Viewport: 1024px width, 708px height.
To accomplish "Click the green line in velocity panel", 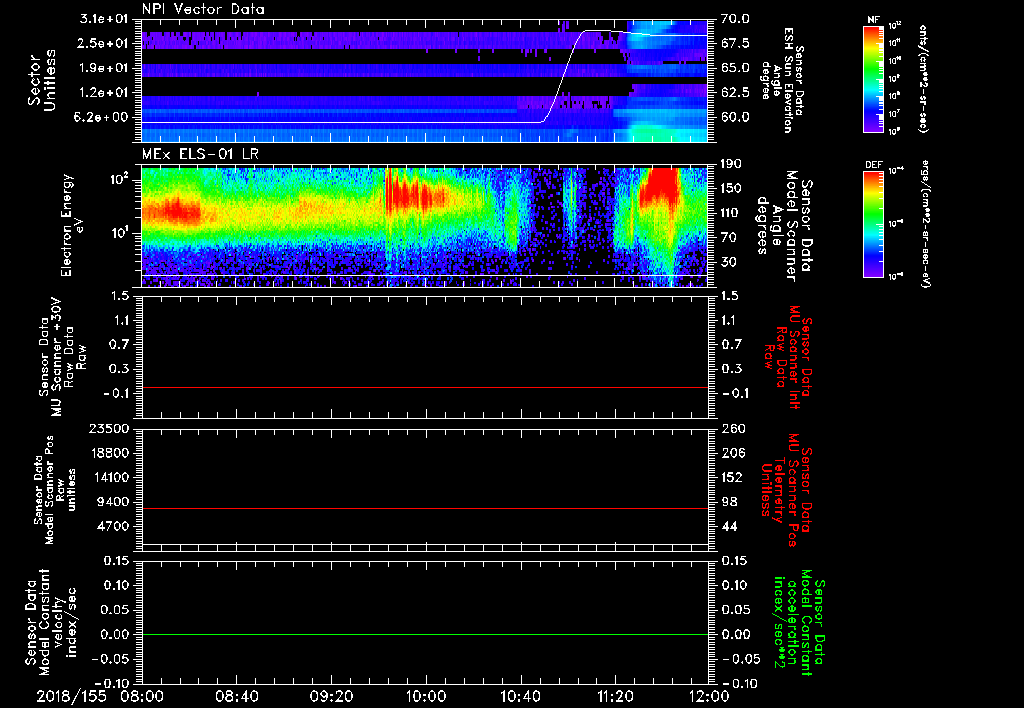I will point(424,634).
